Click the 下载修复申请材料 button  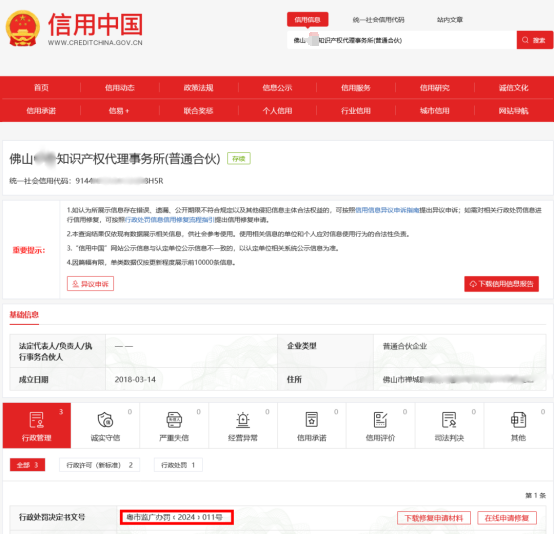434,518
